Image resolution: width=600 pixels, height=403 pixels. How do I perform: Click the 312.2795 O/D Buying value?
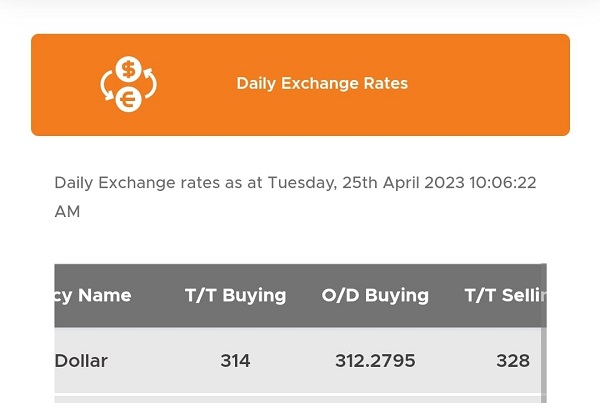tap(375, 361)
